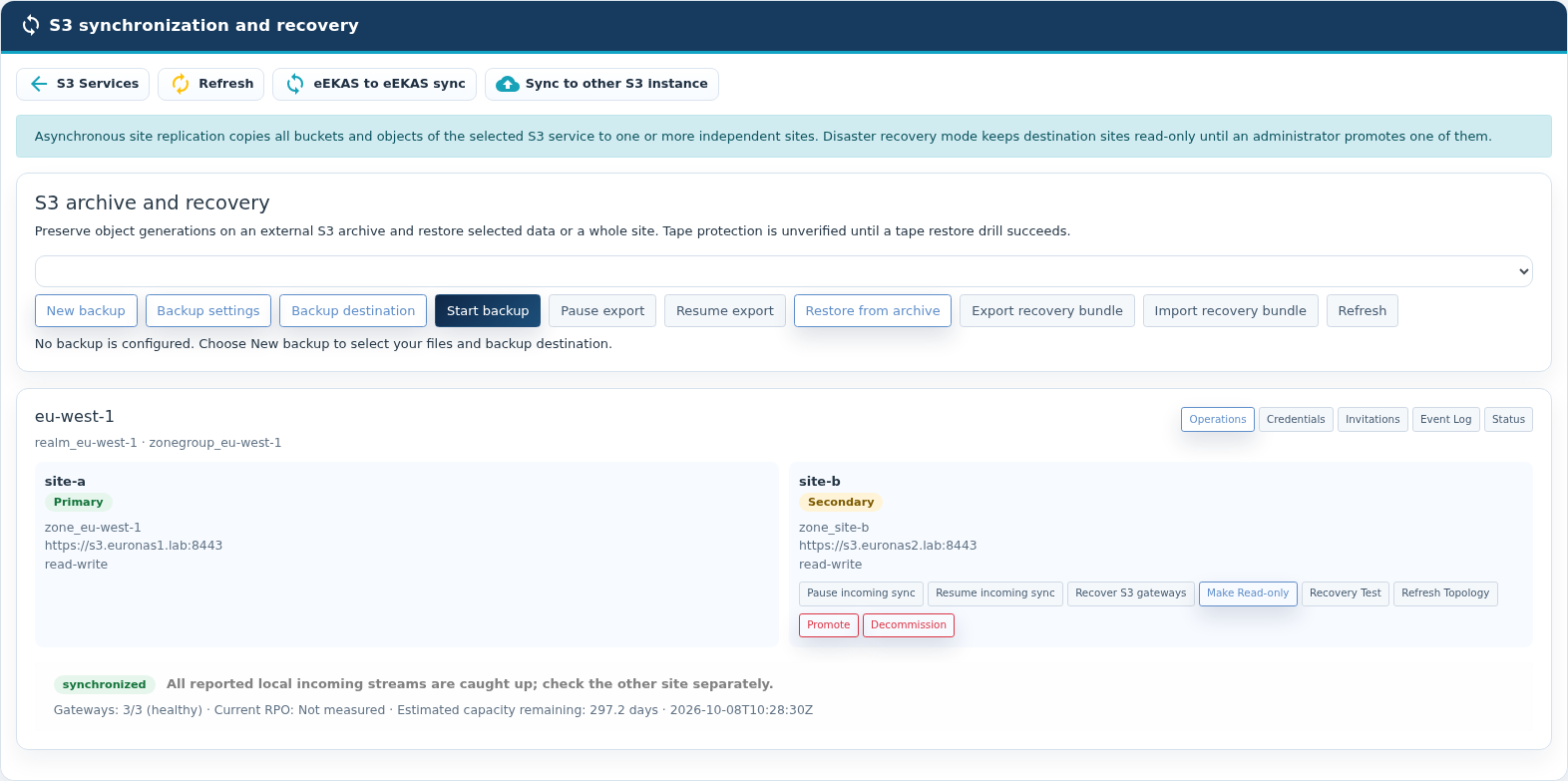Open the Credentials tab
Viewport: 1568px width, 782px height.
coord(1296,420)
